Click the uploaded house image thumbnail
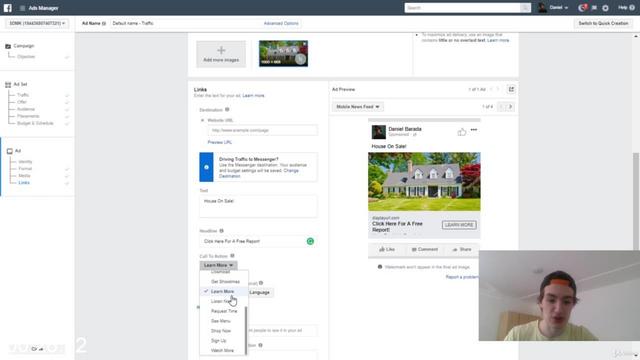The height and width of the screenshot is (360, 640). coord(283,53)
